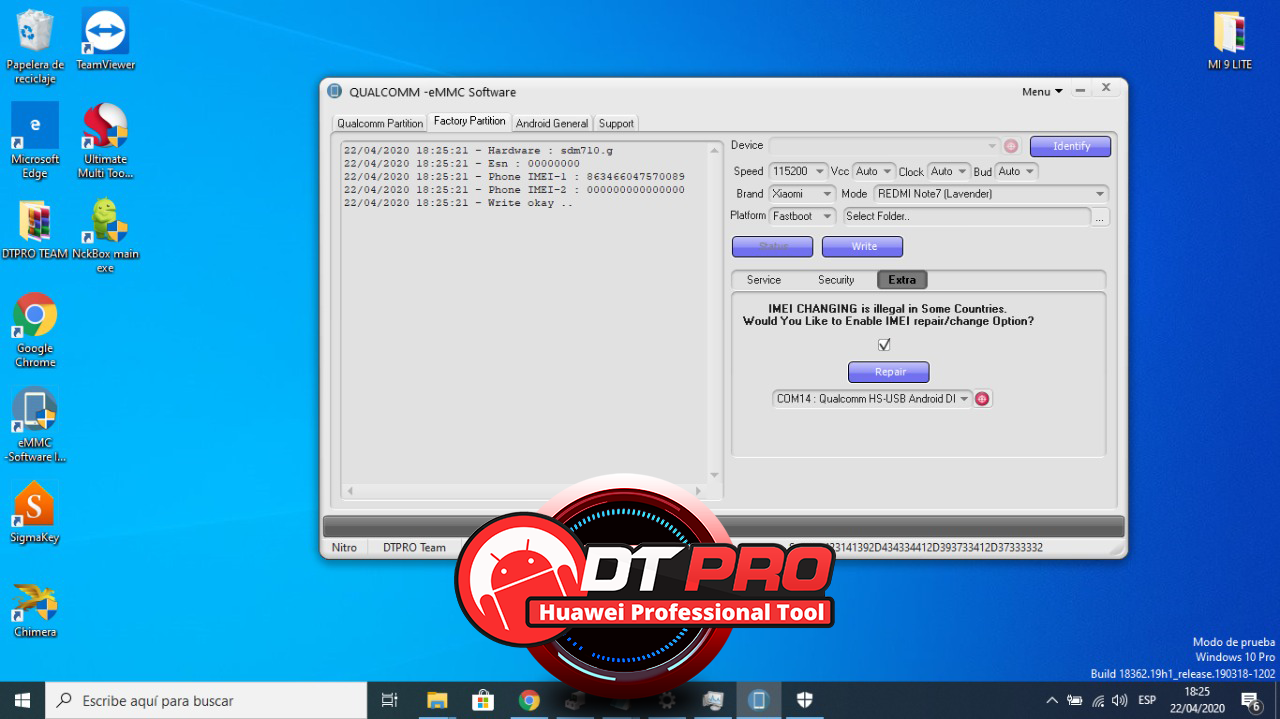Click the Nitro status bar entry
Screen dimensions: 1280x719
point(344,548)
